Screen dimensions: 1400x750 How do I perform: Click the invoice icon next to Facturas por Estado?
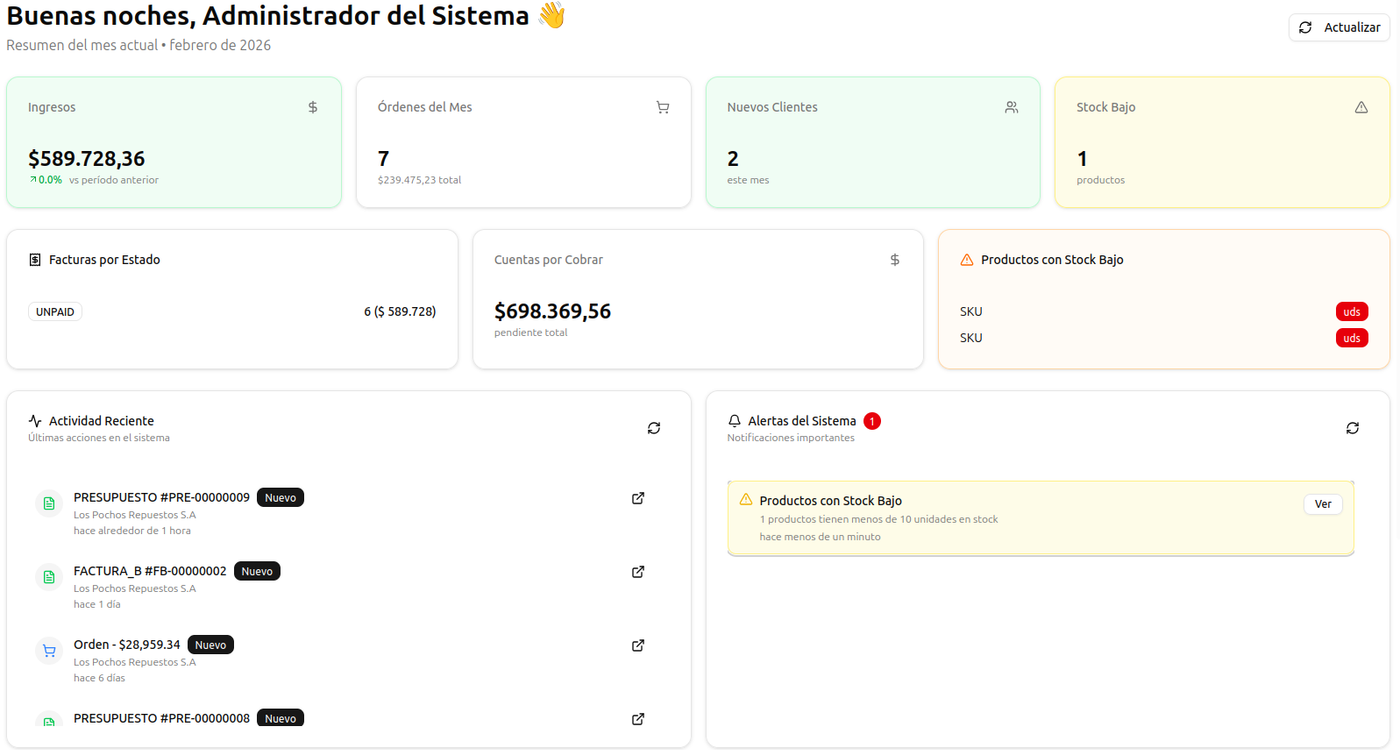coord(34,259)
